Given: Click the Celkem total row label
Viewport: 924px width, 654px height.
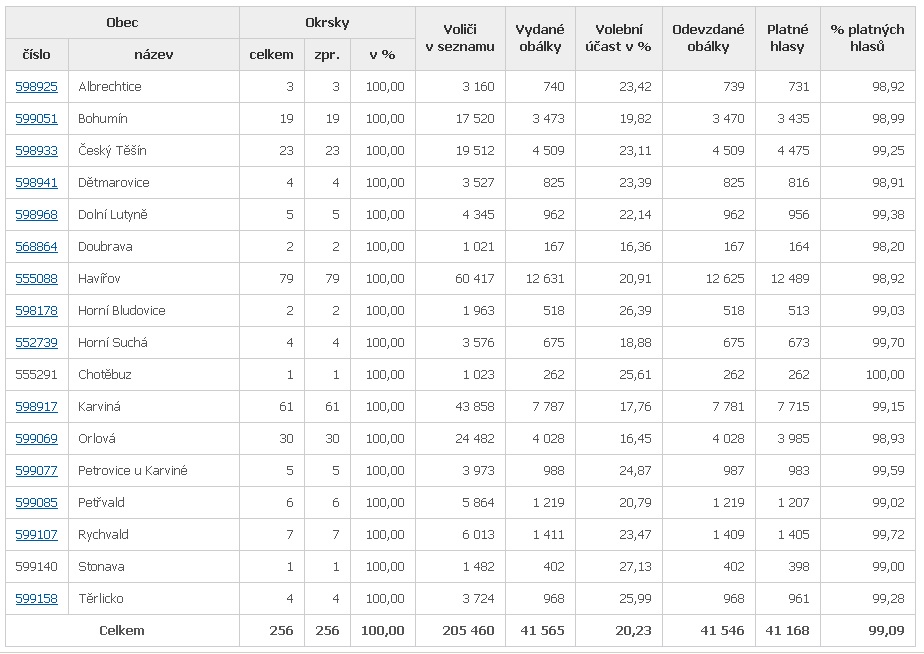Looking at the screenshot, I should (122, 630).
